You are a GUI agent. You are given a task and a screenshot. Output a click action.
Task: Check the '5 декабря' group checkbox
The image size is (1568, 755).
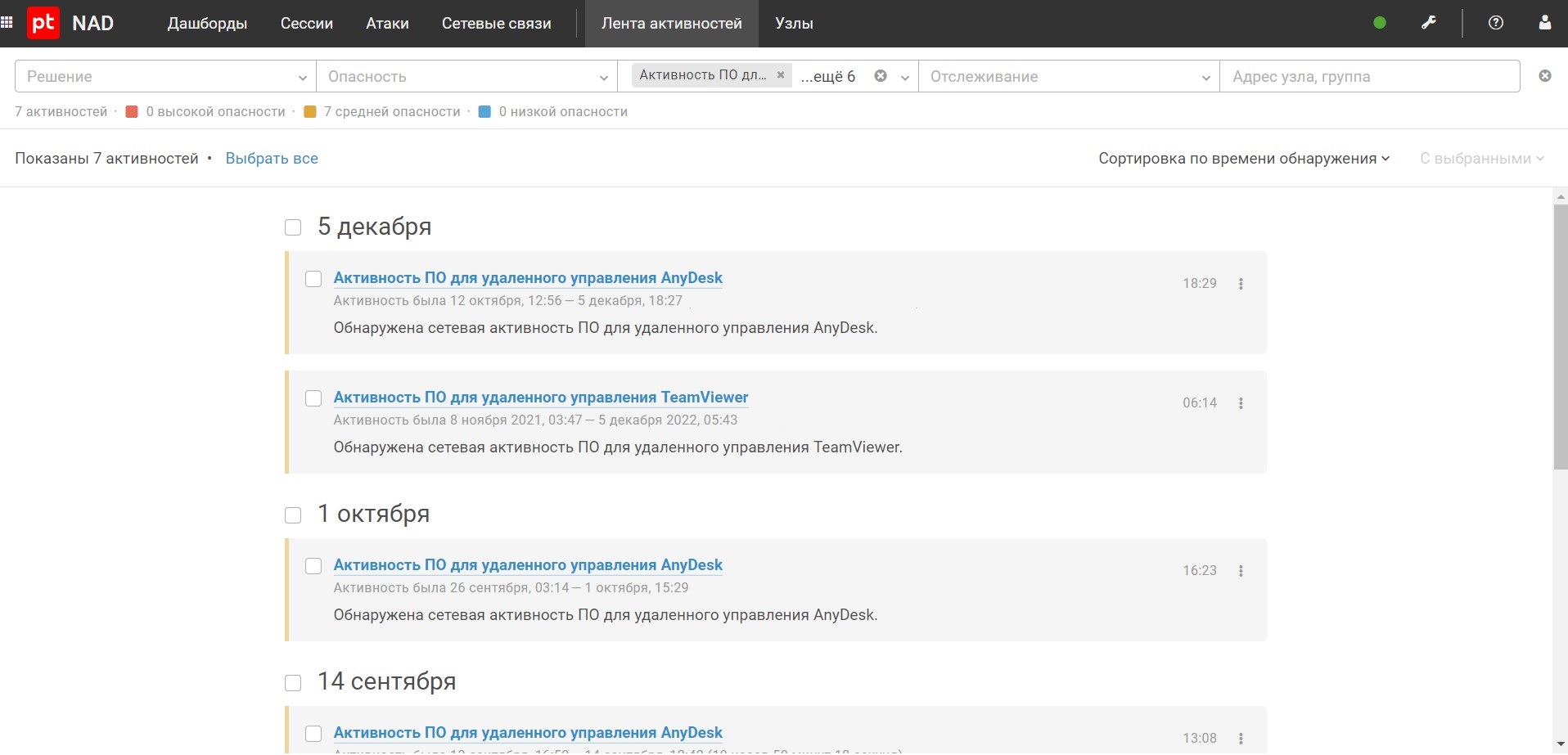(293, 227)
